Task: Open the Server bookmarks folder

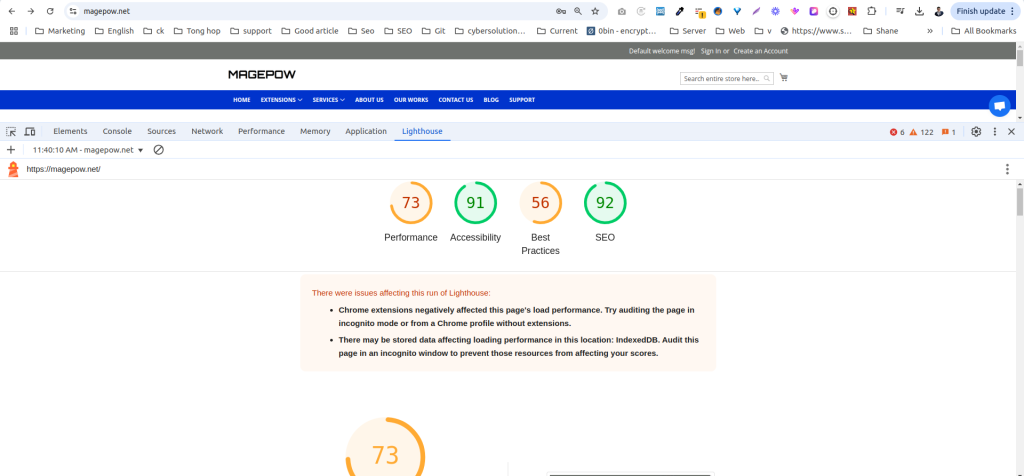Action: point(688,31)
